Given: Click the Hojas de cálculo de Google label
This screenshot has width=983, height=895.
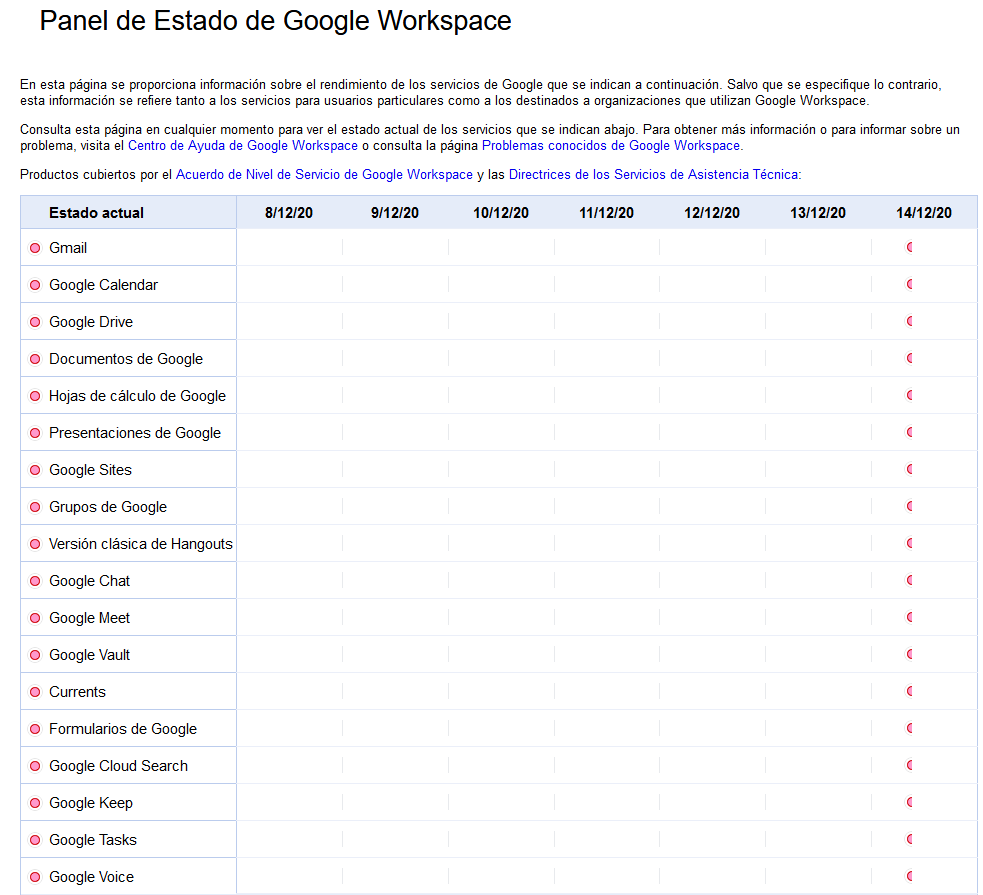Looking at the screenshot, I should pos(137,396).
